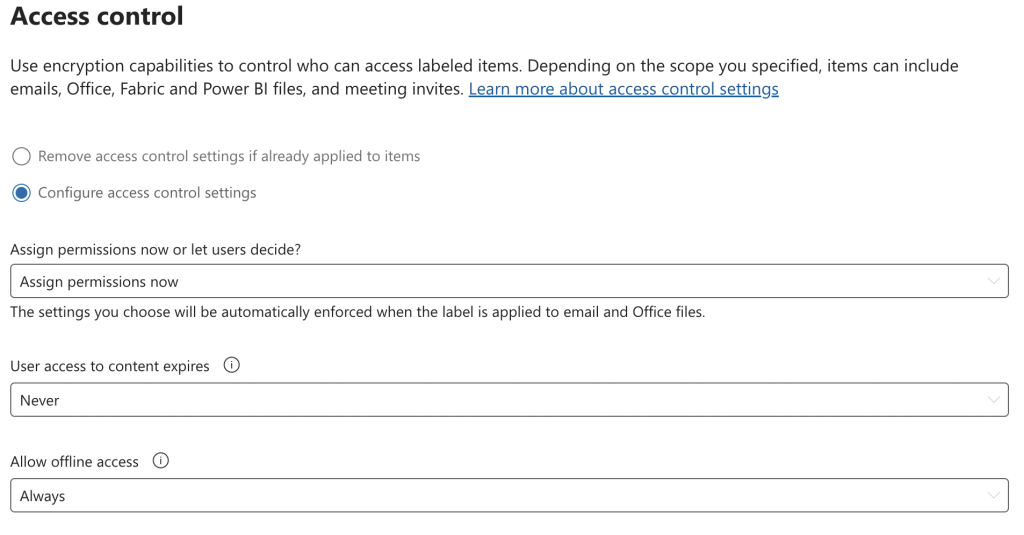Select Remove access control settings radio button
This screenshot has width=1024, height=535.
(x=21, y=157)
